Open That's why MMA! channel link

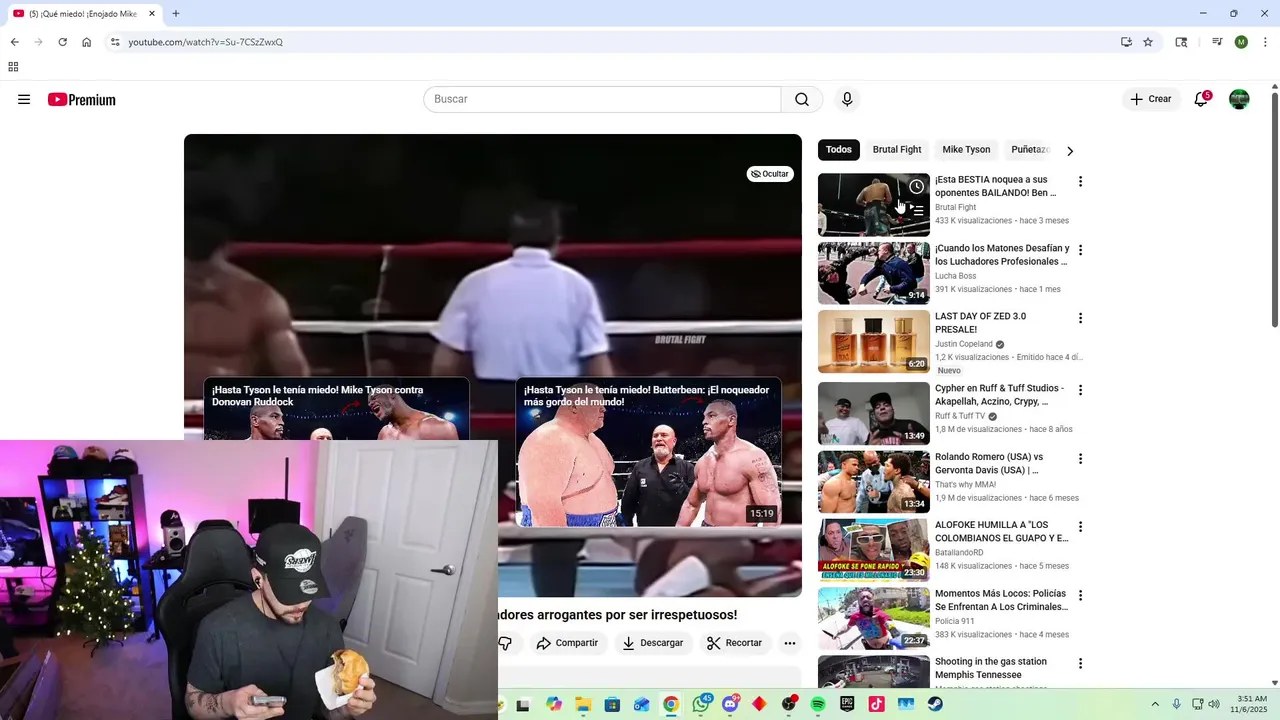point(965,485)
